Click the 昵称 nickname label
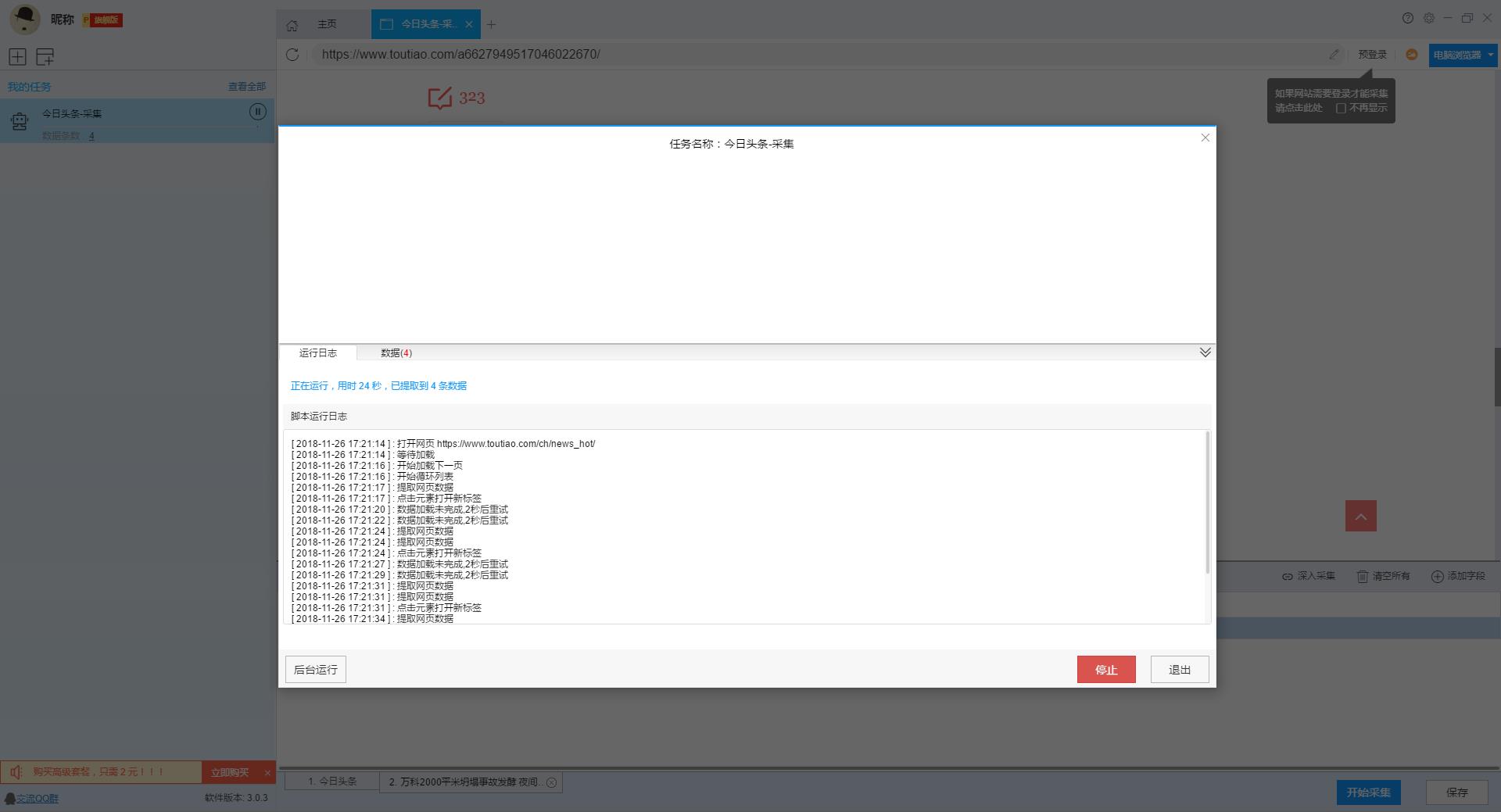The image size is (1501, 812). pyautogui.click(x=63, y=20)
